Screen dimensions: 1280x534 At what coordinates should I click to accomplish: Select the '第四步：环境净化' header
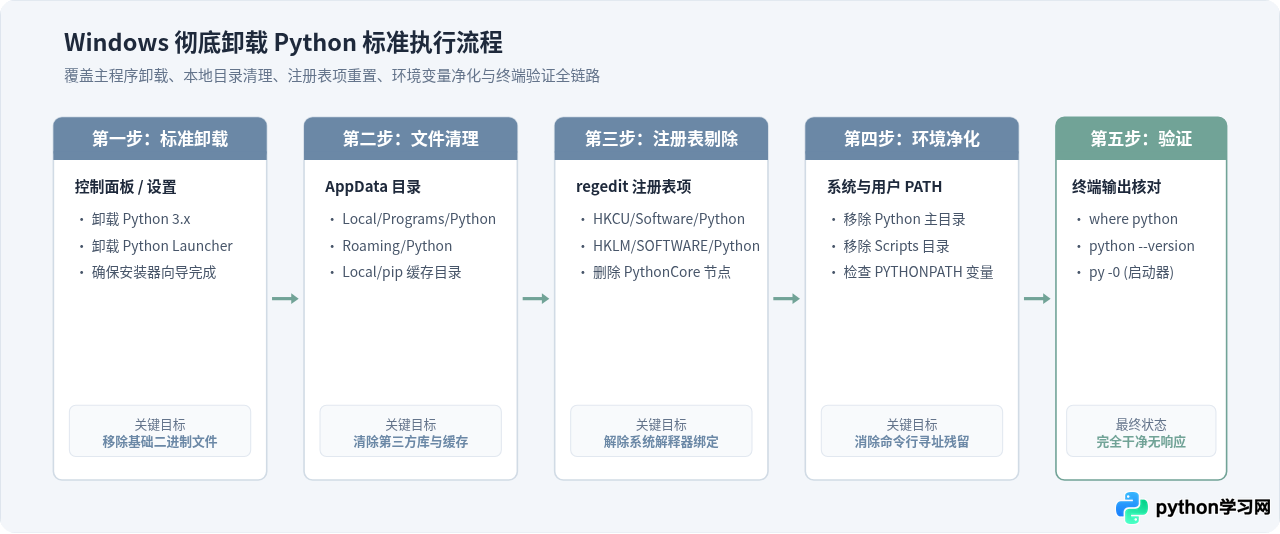coord(912,139)
